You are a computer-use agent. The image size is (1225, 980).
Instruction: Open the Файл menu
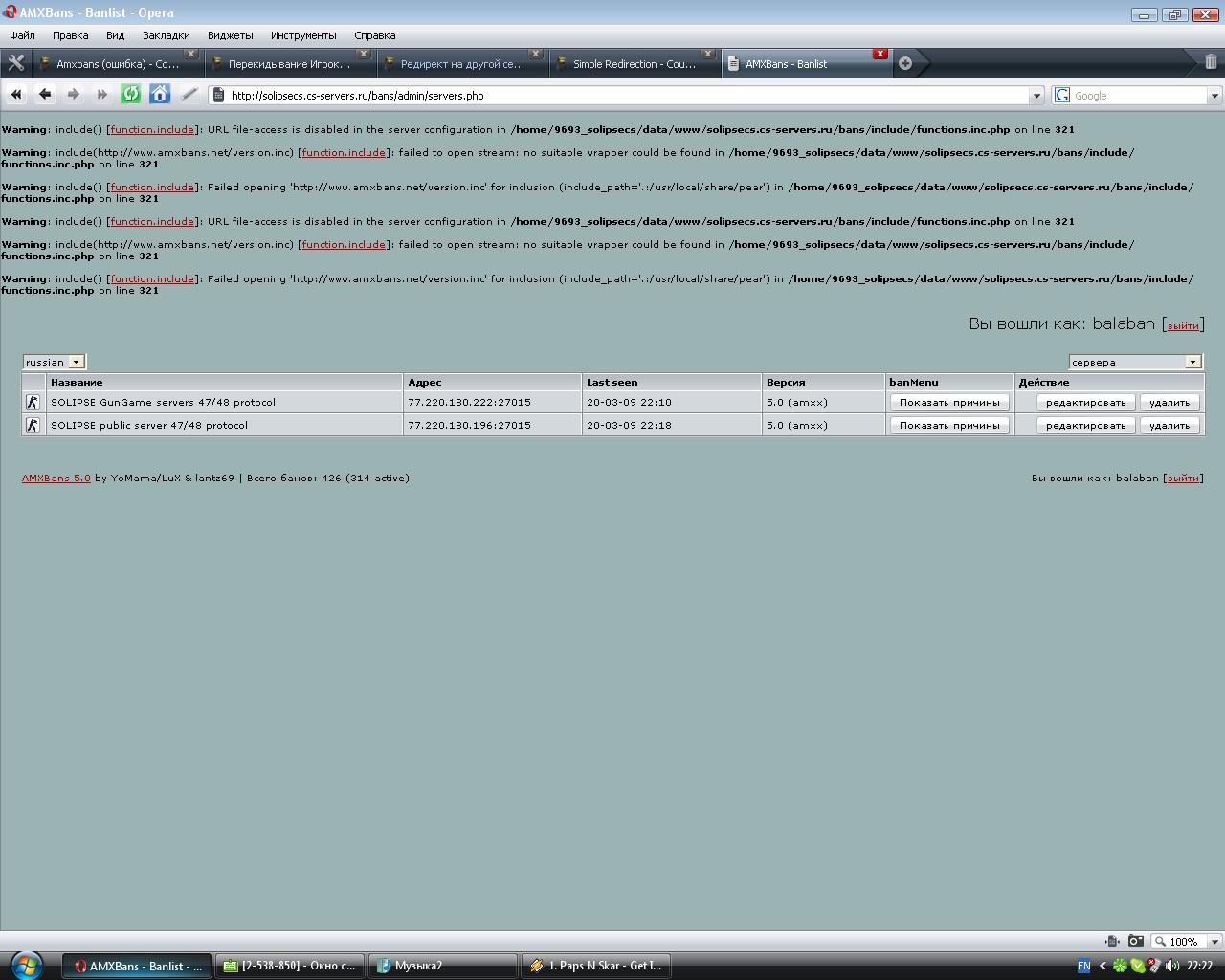pos(22,35)
